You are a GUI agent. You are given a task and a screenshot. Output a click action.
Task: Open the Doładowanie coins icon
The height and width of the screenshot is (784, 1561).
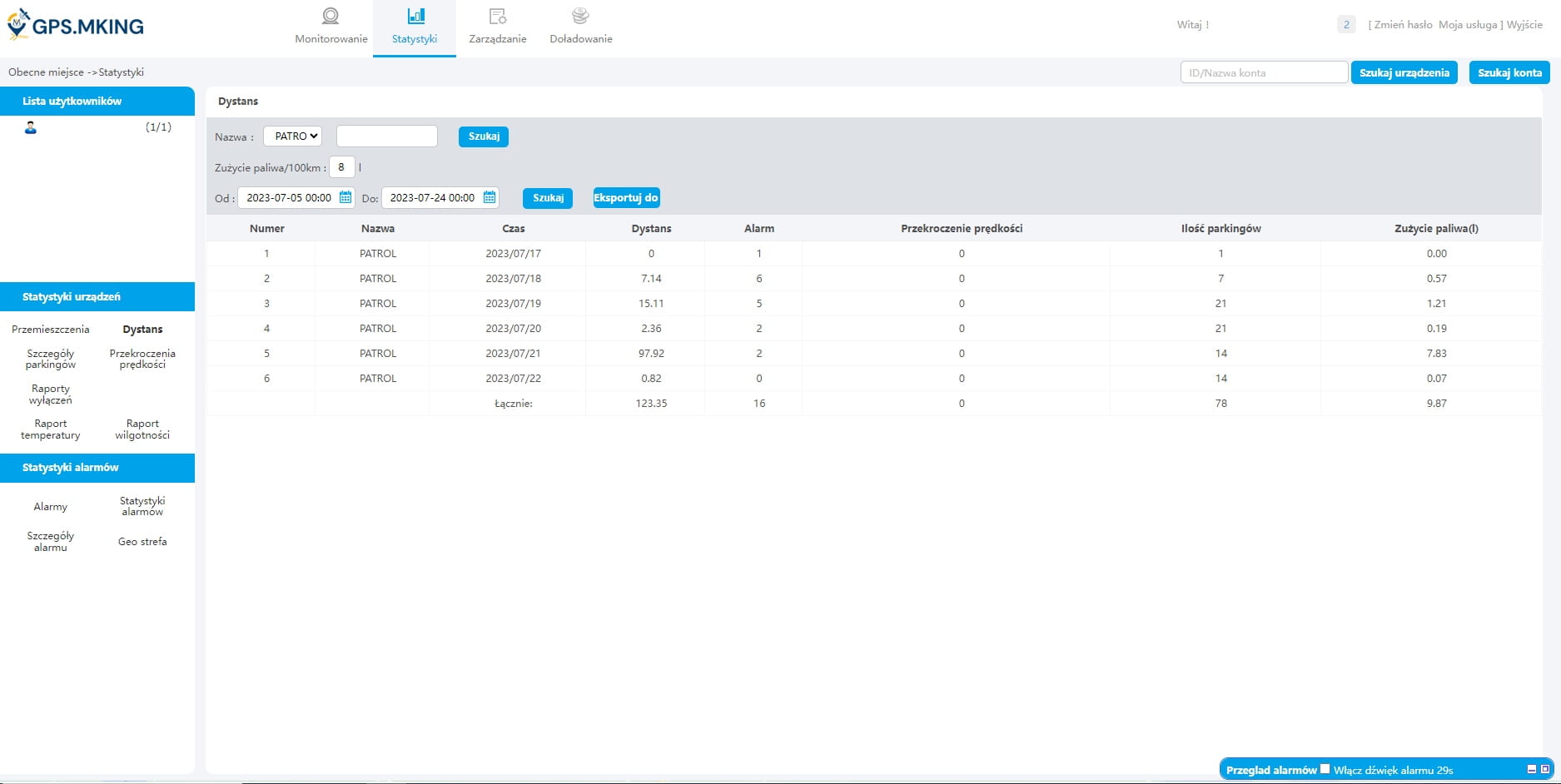580,16
